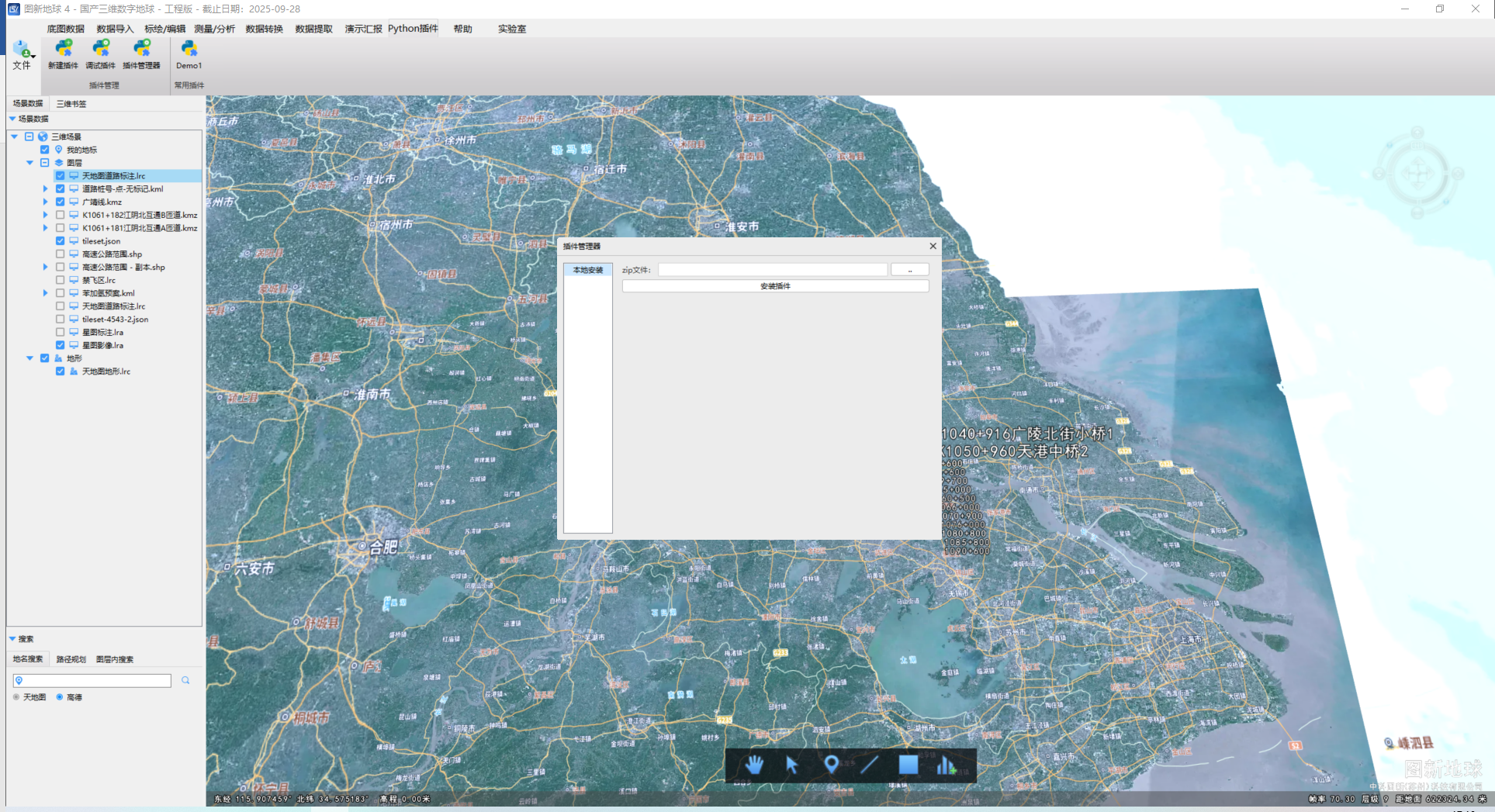
Task: Uncheck the 广靖线.kmz layer checkbox
Action: 60,202
